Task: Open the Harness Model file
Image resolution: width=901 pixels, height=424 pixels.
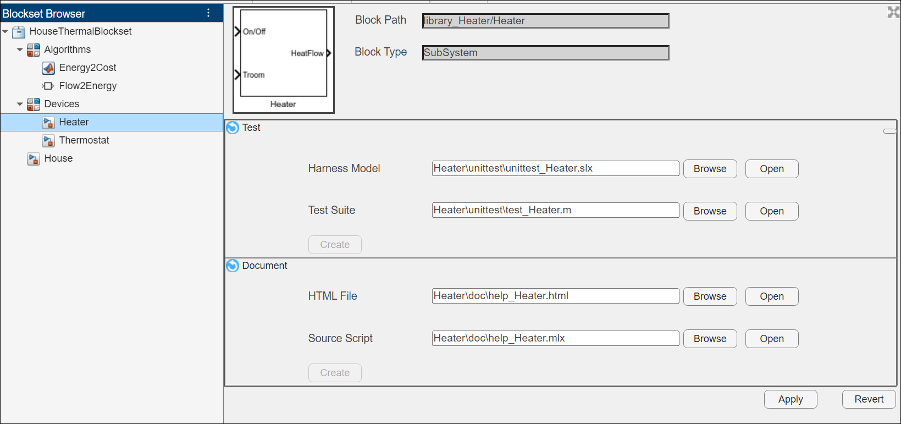Action: pos(772,169)
